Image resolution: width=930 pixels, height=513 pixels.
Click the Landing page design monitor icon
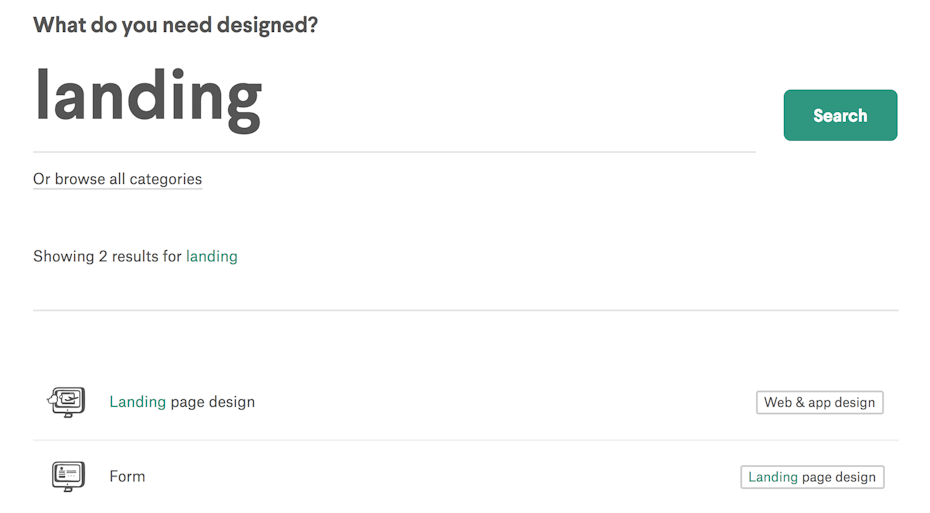[x=68, y=402]
